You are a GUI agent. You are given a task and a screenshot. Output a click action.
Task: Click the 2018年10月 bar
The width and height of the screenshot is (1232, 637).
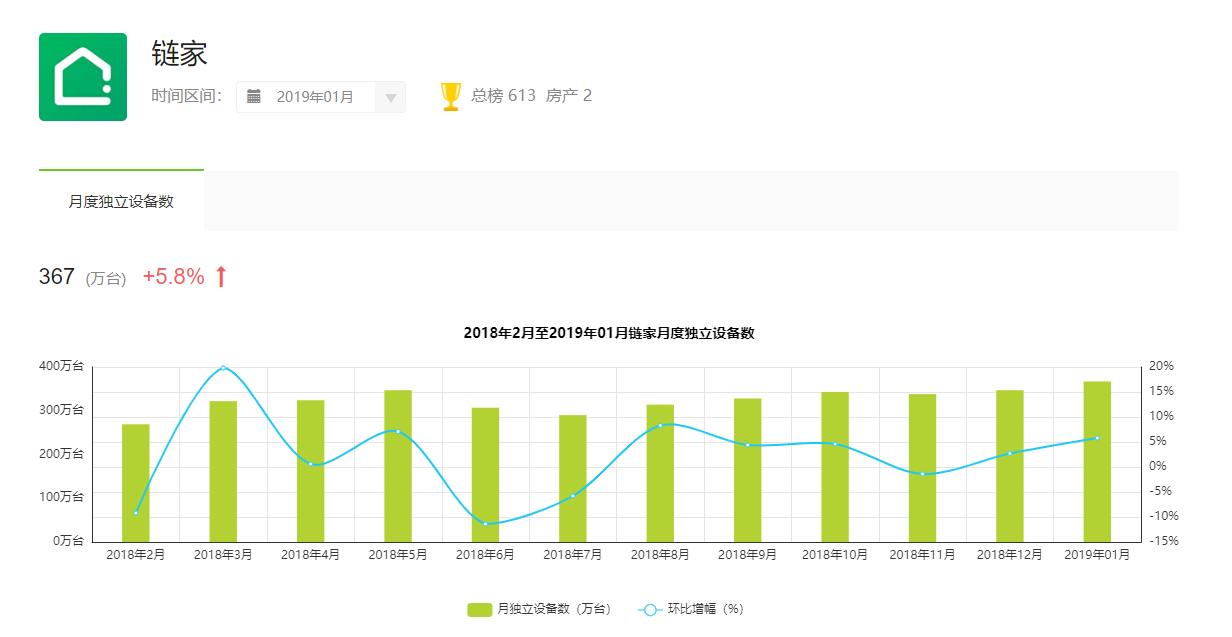pos(835,467)
